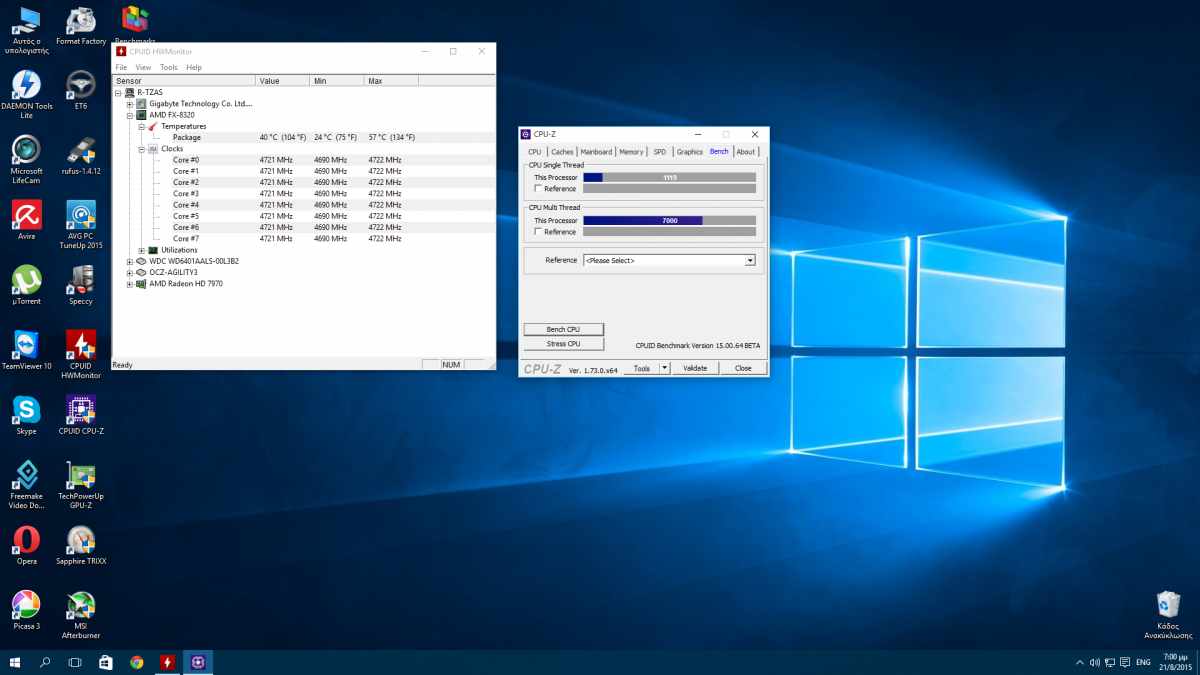Select the Sapphire TRIXX desktop icon
The image size is (1200, 675).
tap(80, 545)
